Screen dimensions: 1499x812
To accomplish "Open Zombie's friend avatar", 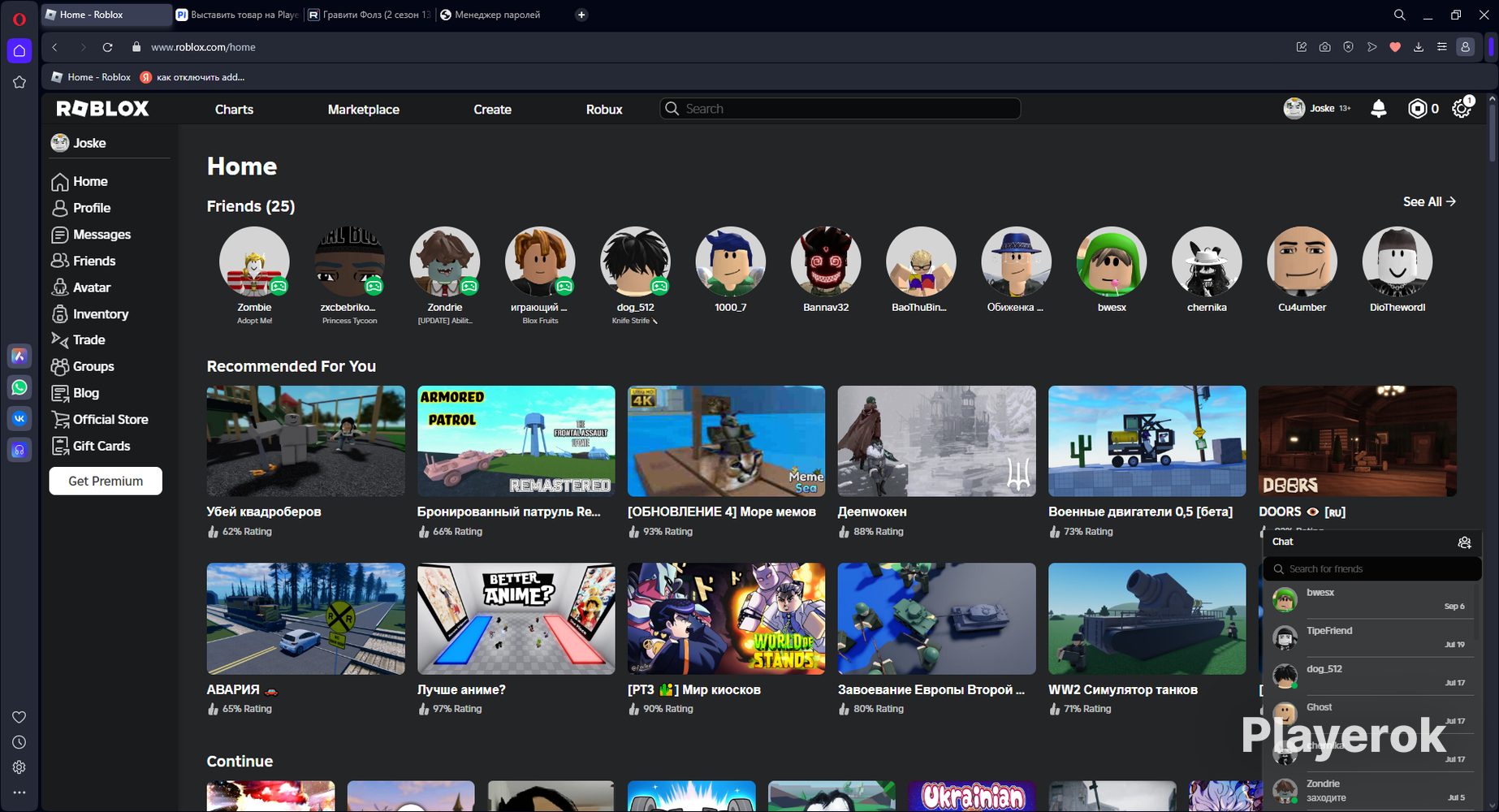I will (x=254, y=261).
